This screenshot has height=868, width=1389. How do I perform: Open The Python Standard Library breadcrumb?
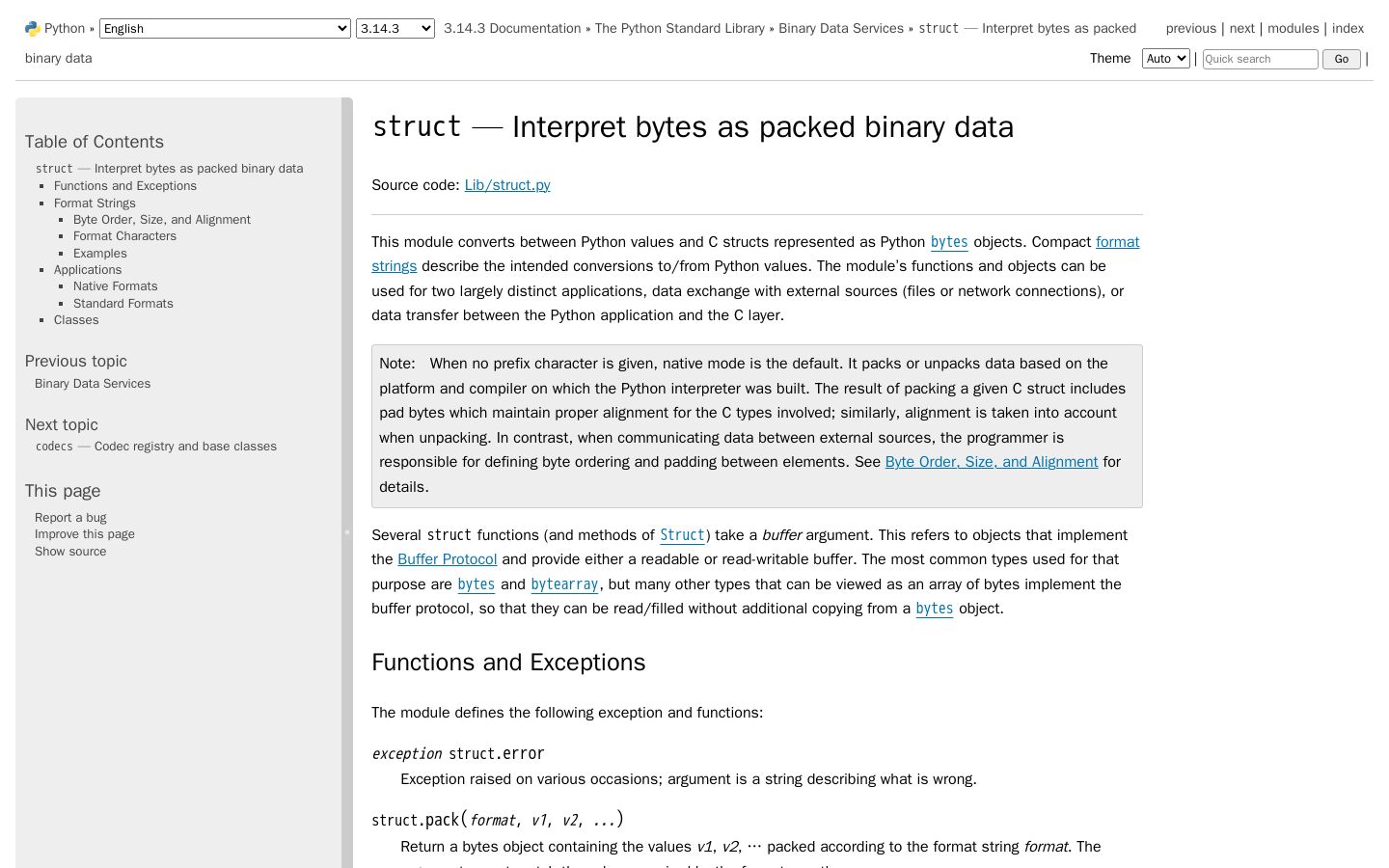(680, 29)
